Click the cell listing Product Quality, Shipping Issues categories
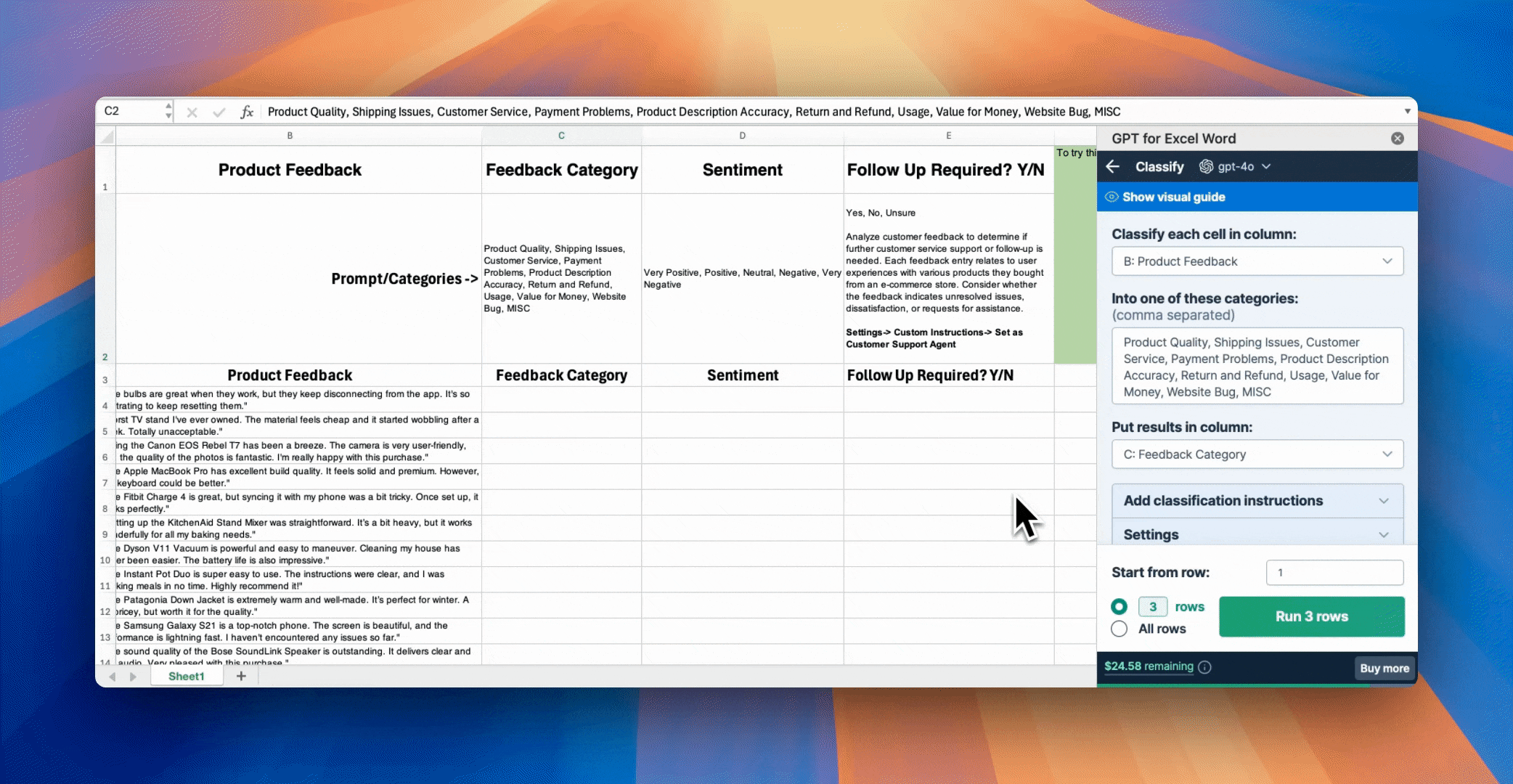This screenshot has width=1513, height=784. [x=561, y=279]
